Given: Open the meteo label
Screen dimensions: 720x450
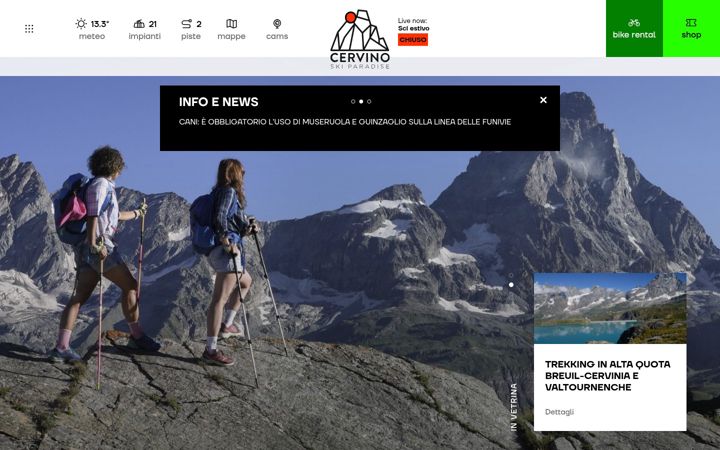Looking at the screenshot, I should tap(92, 36).
